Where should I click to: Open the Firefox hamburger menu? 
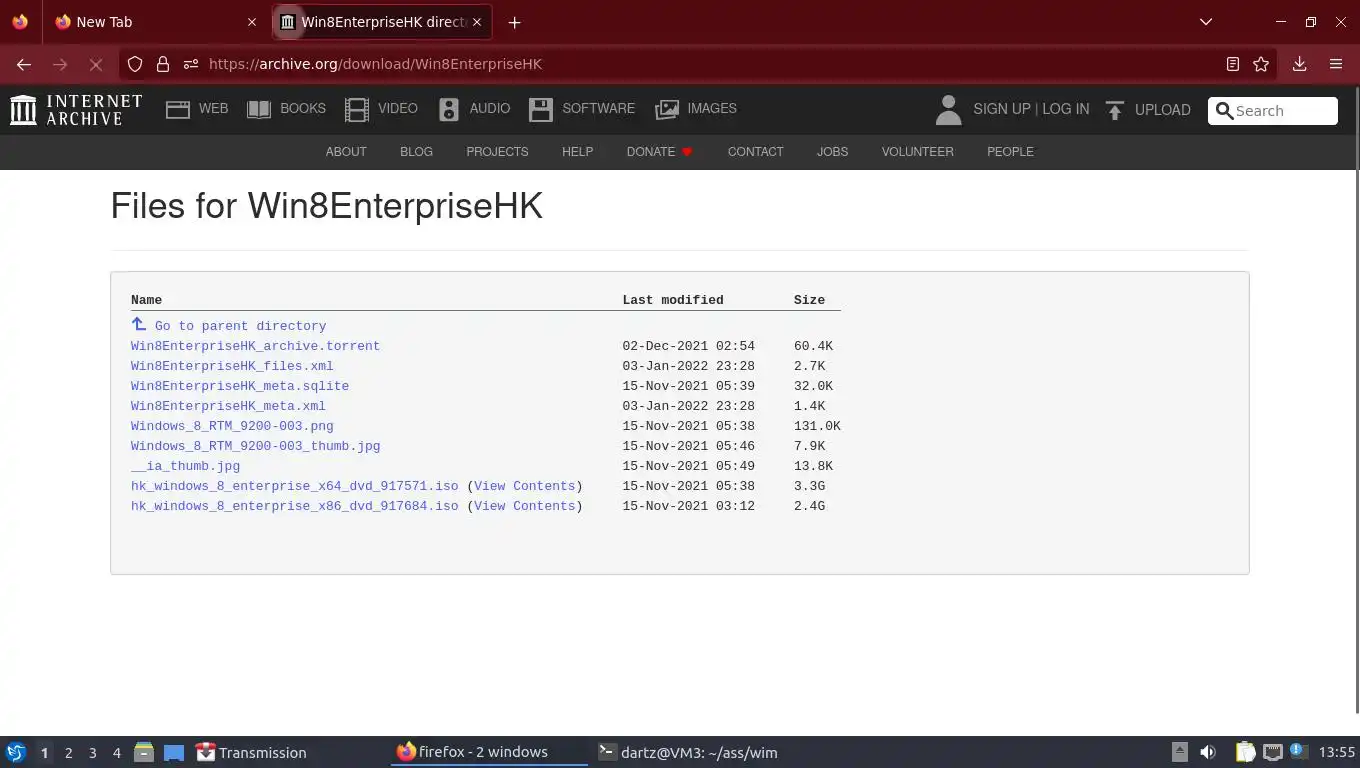(x=1336, y=64)
